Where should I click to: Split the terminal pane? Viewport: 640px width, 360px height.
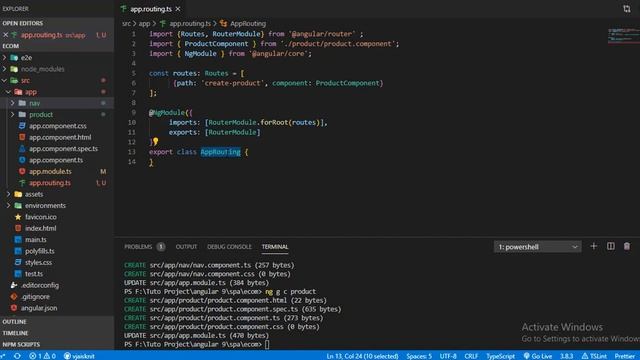(x=611, y=246)
